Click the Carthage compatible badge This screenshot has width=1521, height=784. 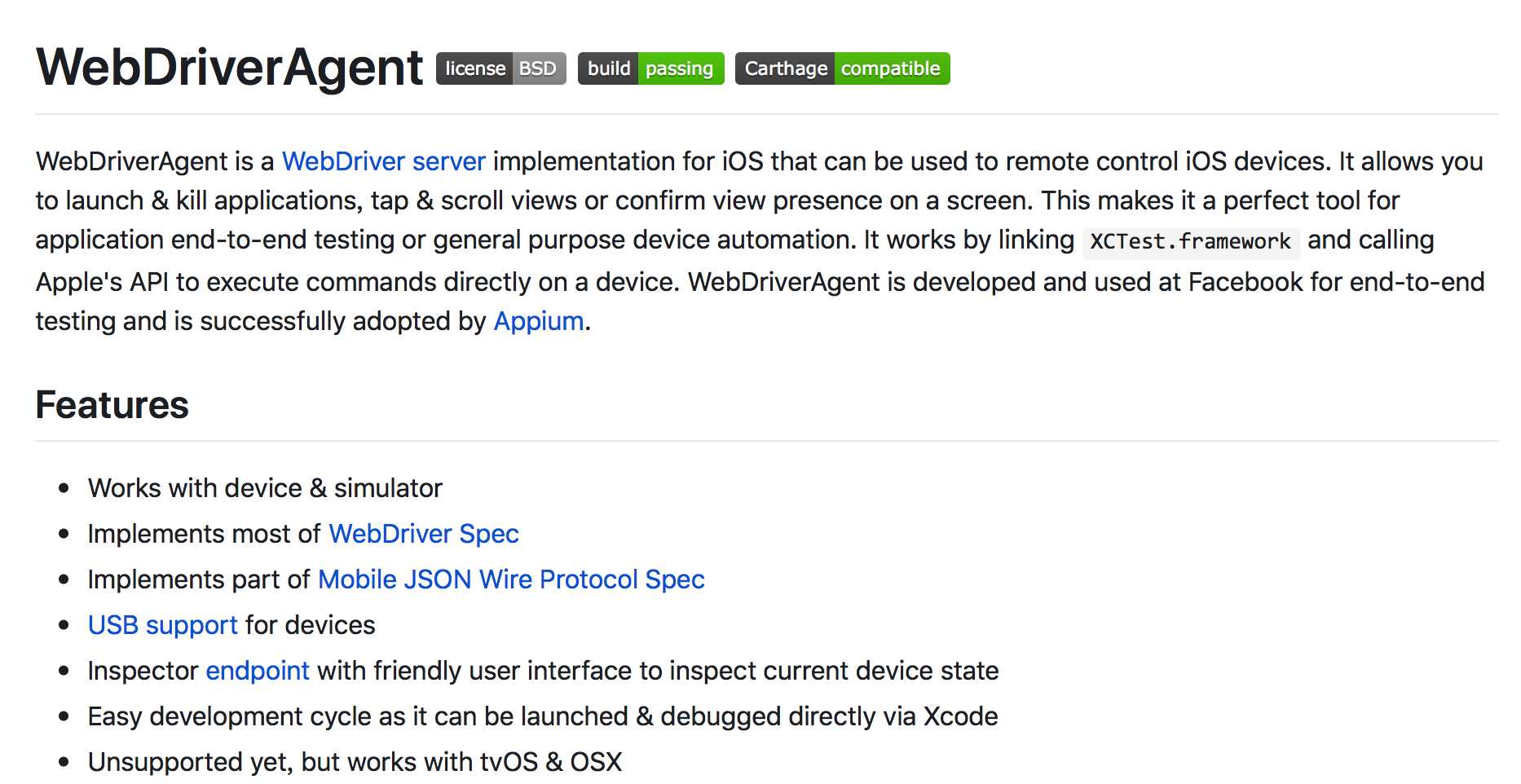click(x=842, y=68)
